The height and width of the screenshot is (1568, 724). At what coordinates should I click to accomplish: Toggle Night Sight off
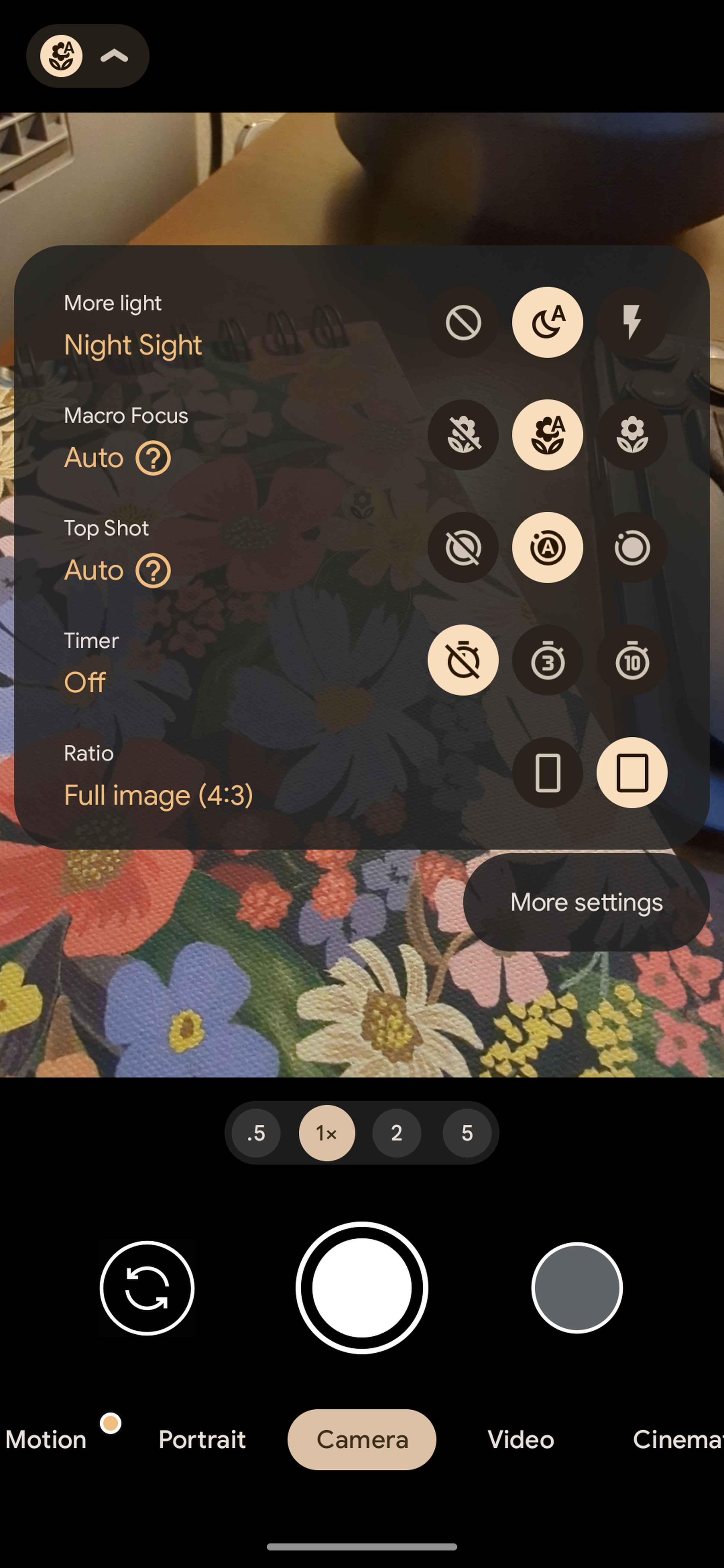(x=463, y=322)
